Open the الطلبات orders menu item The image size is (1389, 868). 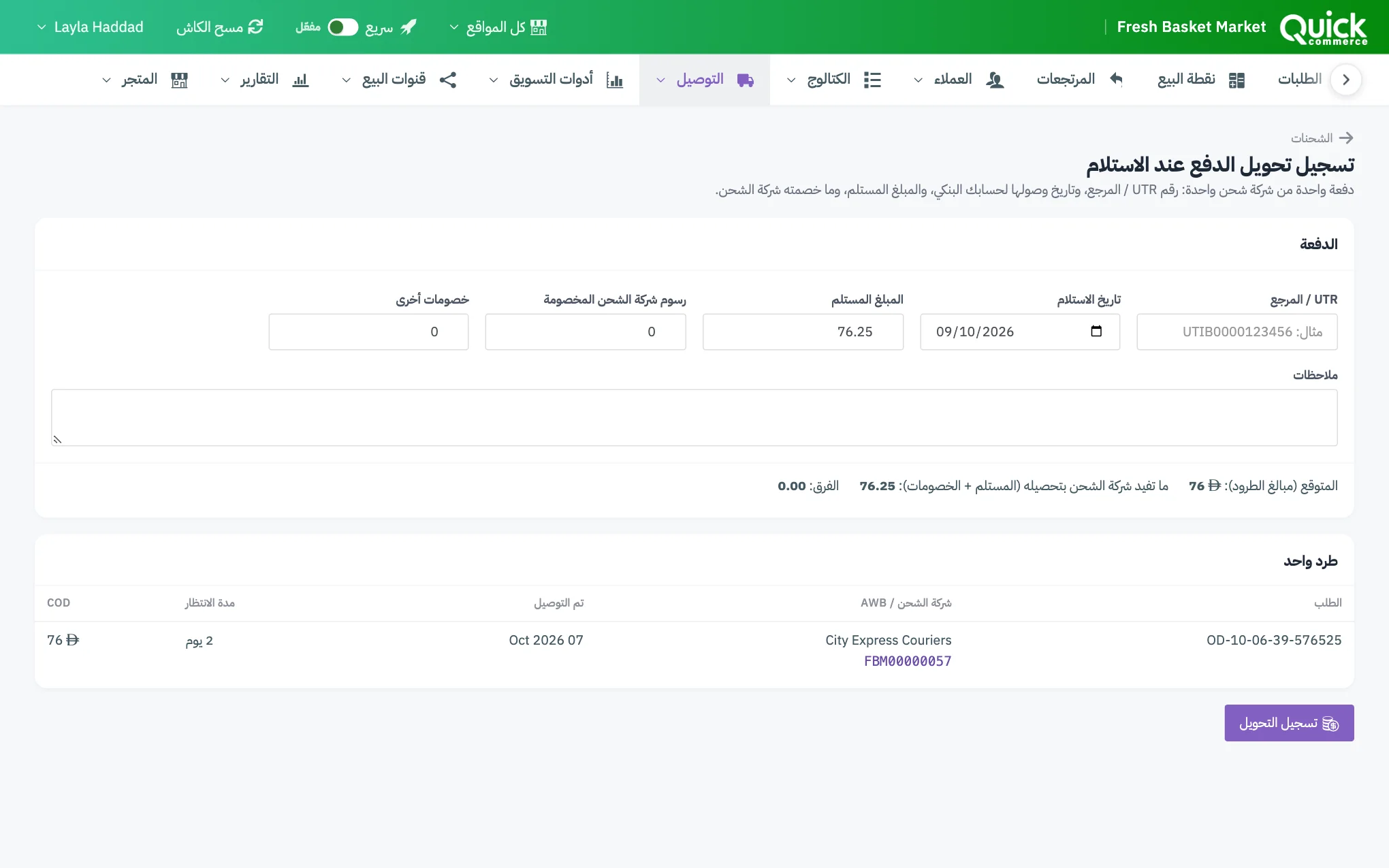click(1299, 80)
